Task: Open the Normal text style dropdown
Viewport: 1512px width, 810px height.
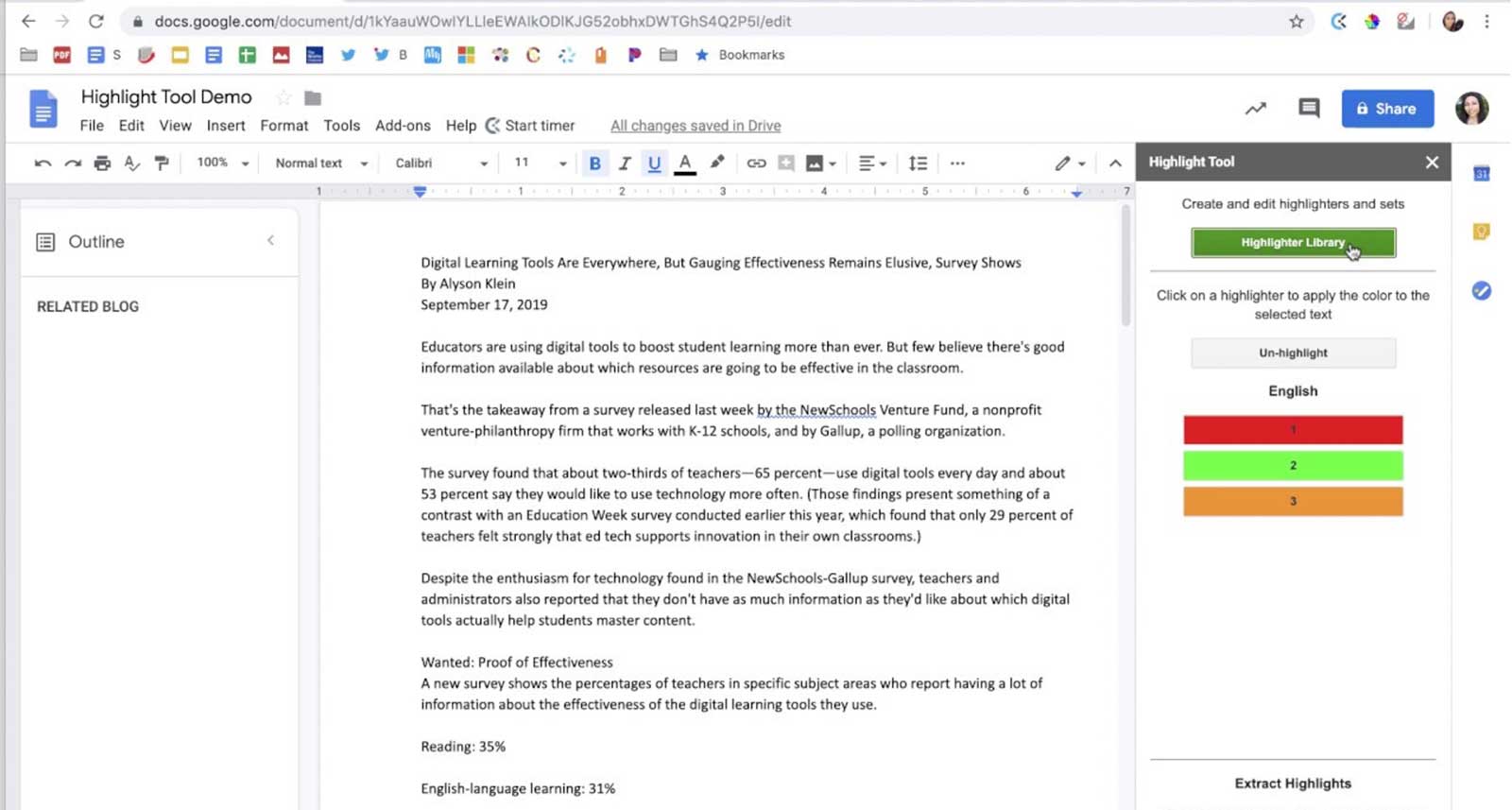Action: click(x=321, y=164)
